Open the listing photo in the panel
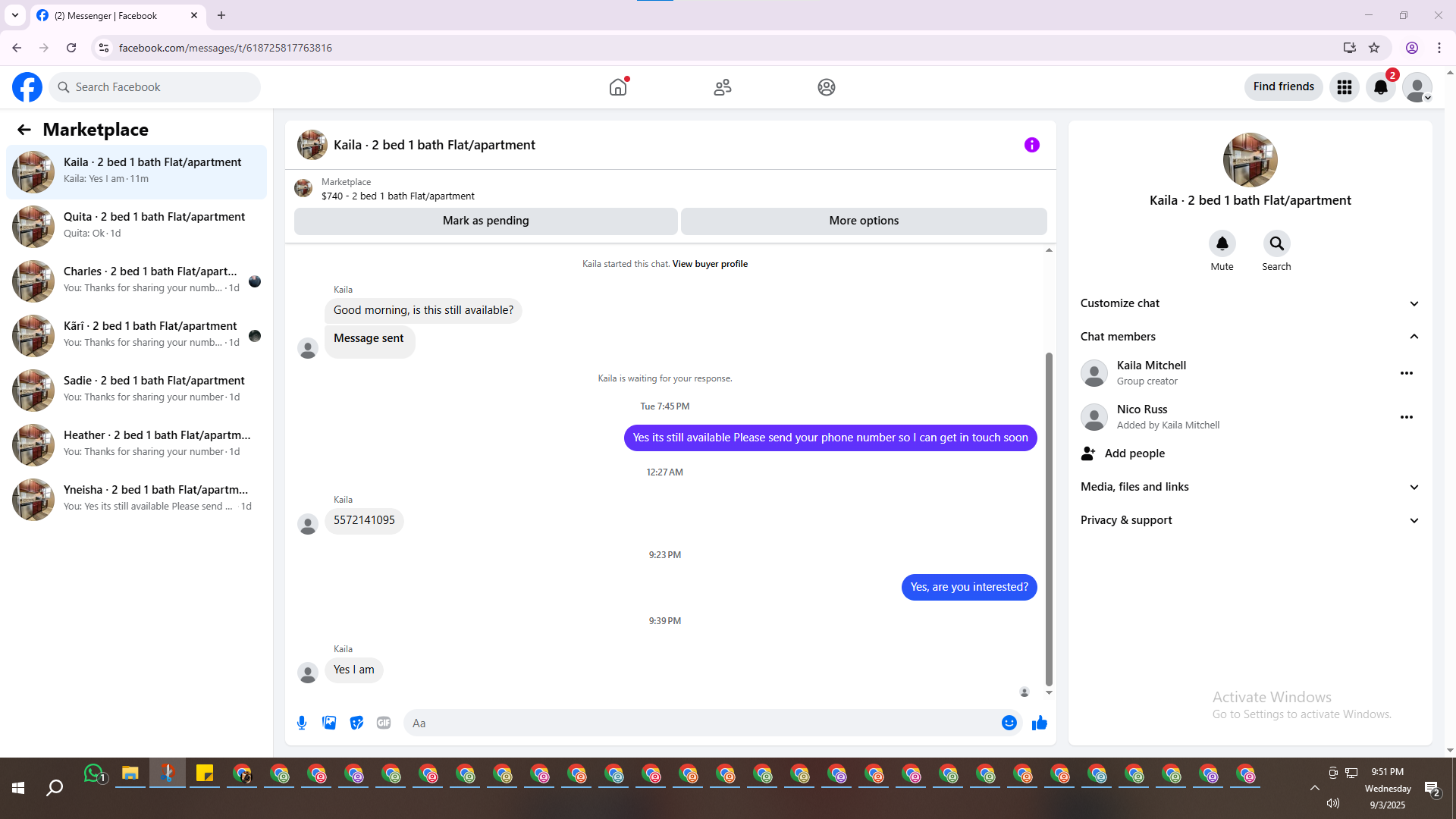 coord(1250,160)
